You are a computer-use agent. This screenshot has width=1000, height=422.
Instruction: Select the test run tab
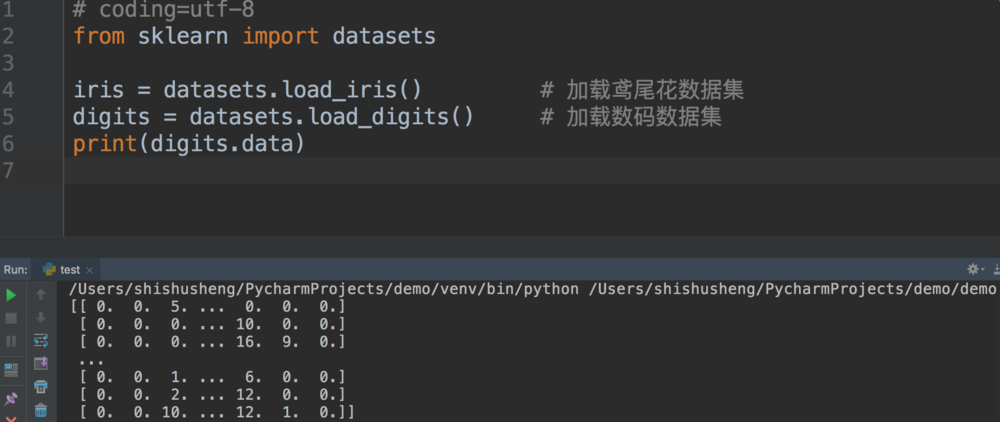(x=69, y=269)
